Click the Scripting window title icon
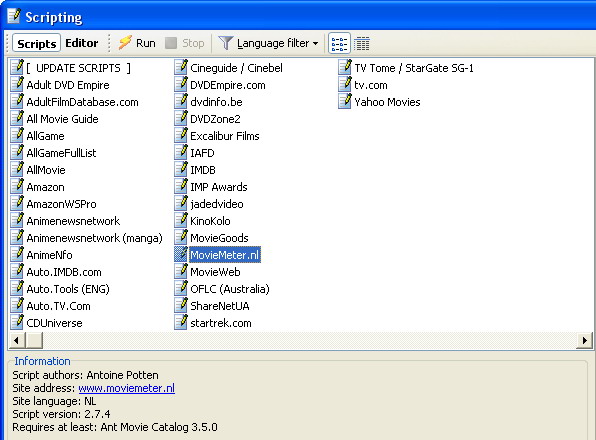This screenshot has height=440, width=596. coord(14,16)
